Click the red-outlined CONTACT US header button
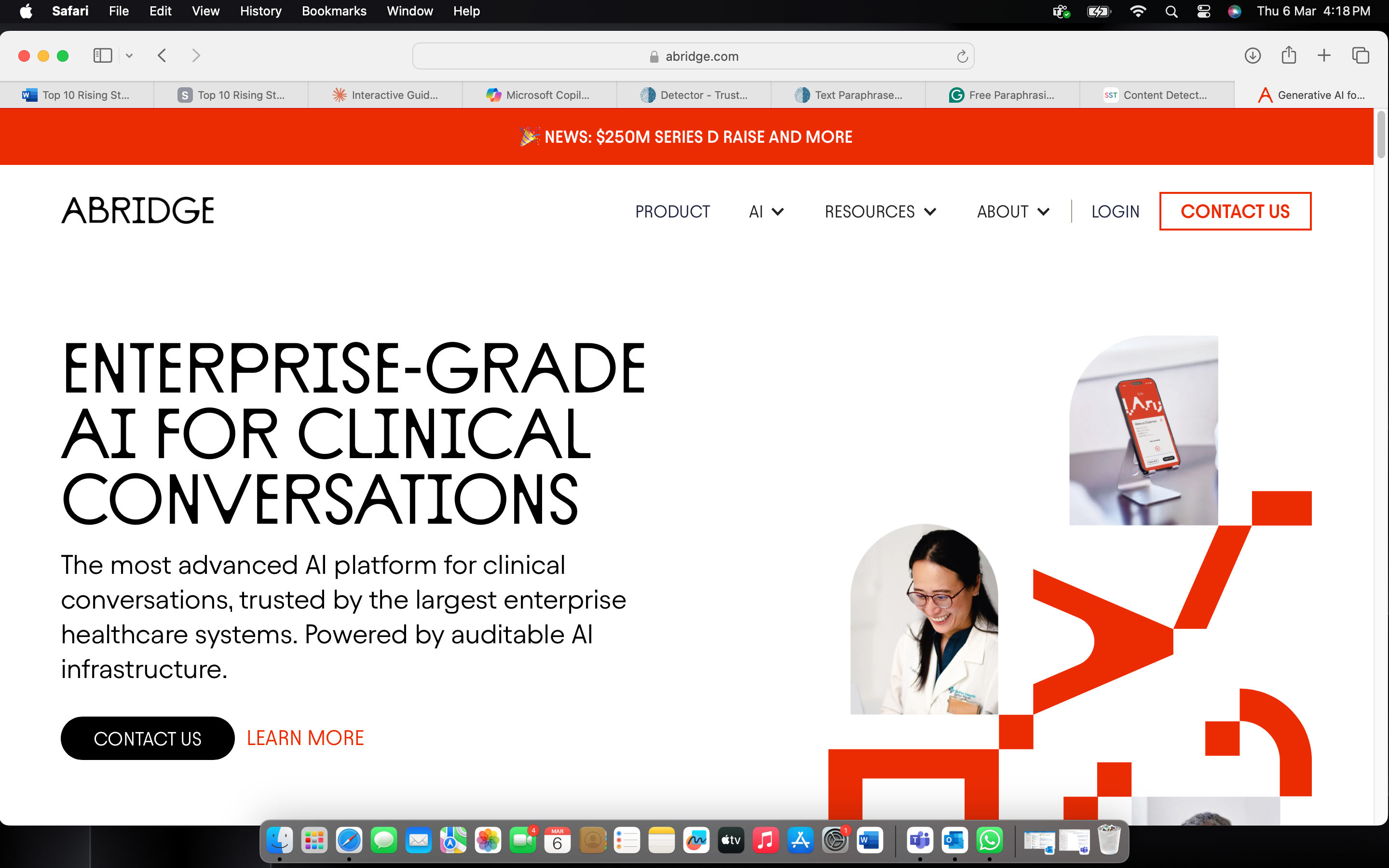This screenshot has width=1389, height=868. click(x=1235, y=211)
